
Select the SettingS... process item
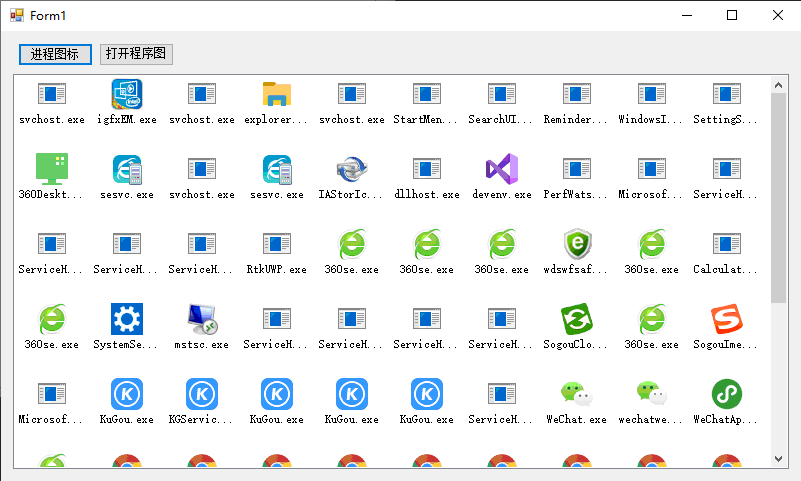[x=727, y=103]
